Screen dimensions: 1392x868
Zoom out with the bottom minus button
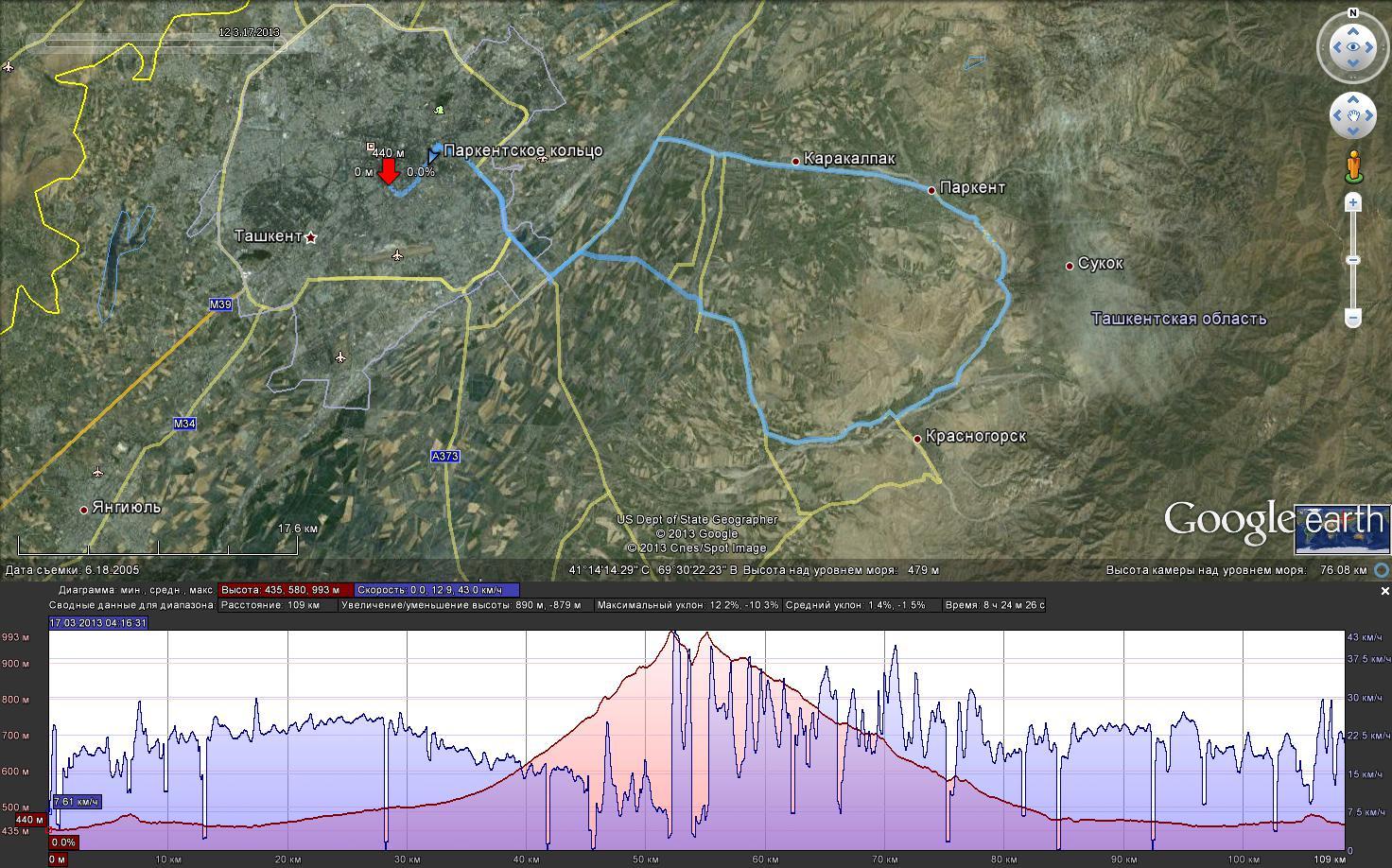coord(1353,318)
